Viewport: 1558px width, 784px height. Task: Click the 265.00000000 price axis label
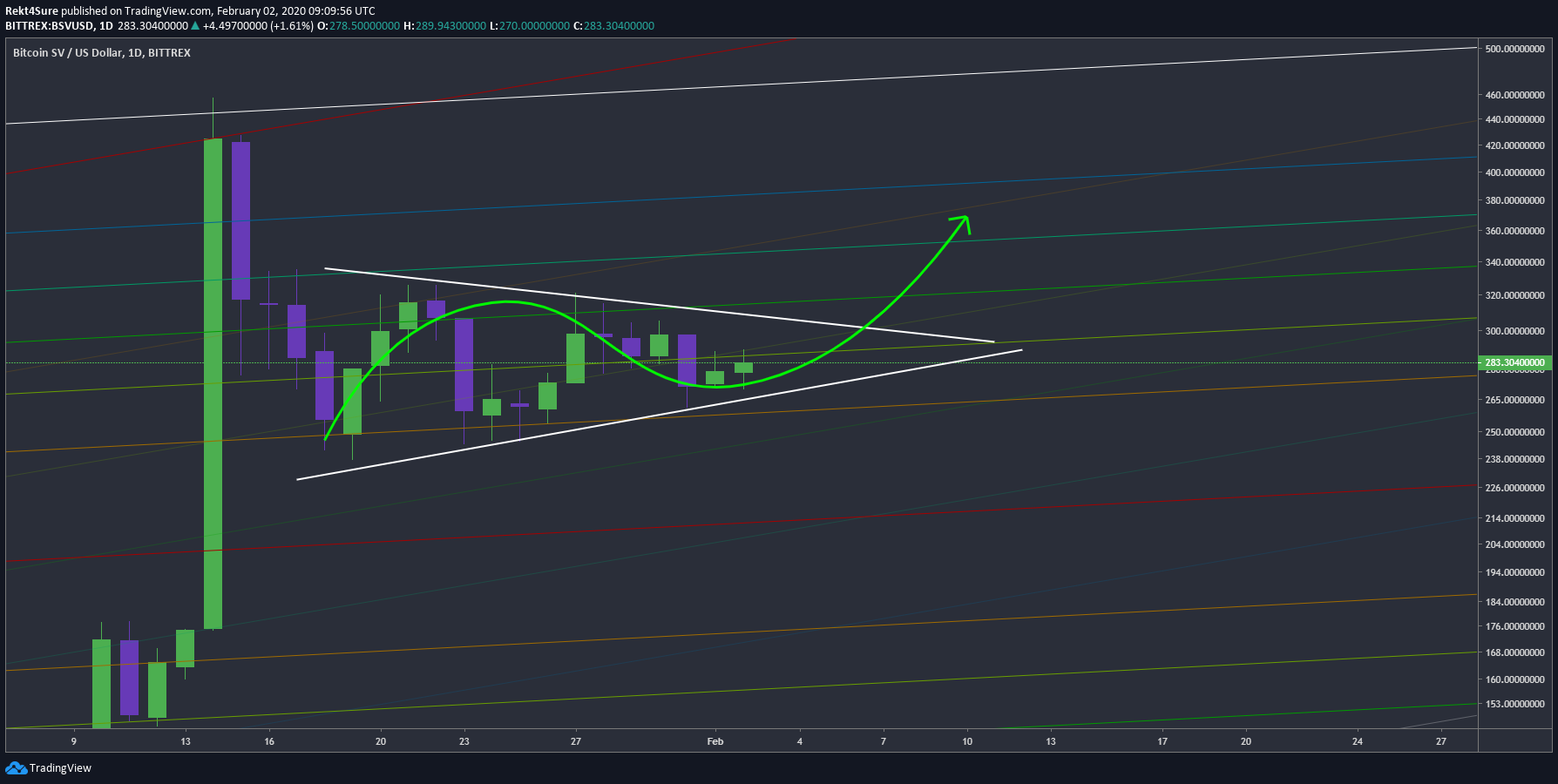(x=1514, y=400)
